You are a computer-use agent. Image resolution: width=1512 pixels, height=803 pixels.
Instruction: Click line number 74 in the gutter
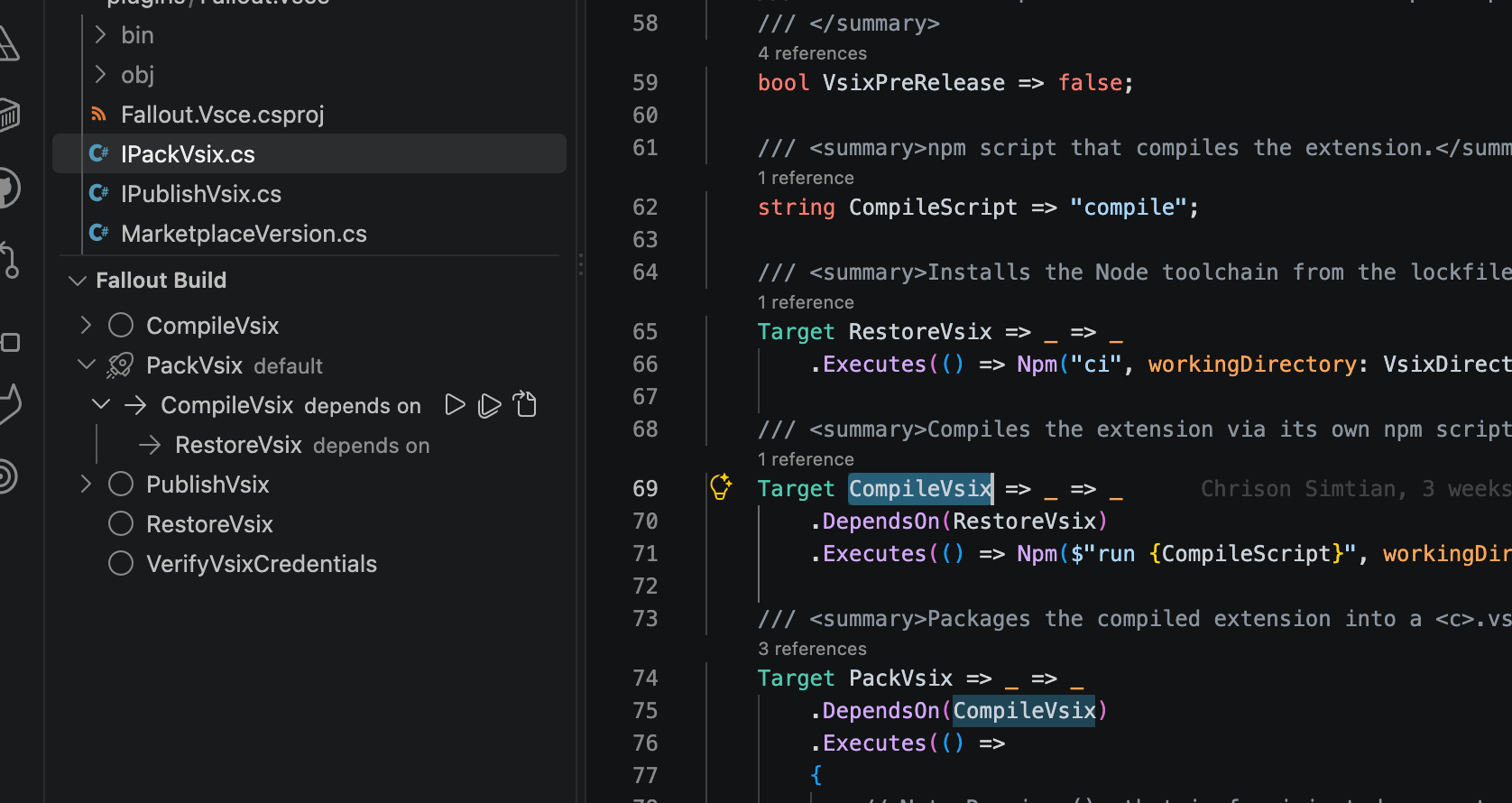tap(645, 678)
